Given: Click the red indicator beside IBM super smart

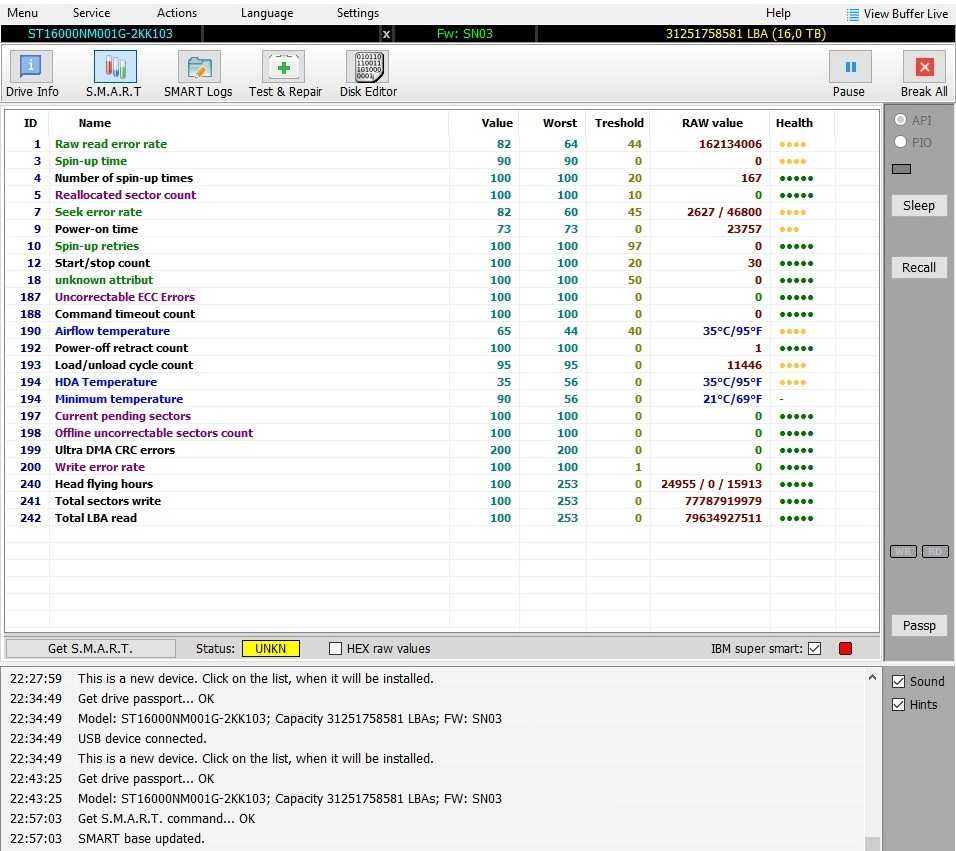Looking at the screenshot, I should (x=845, y=649).
